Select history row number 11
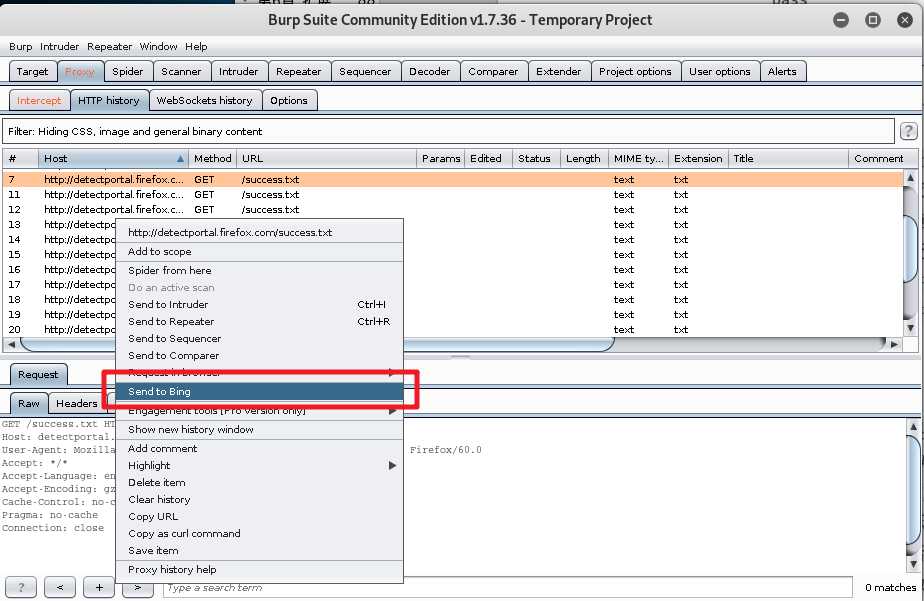924x601 pixels. click(x=453, y=194)
